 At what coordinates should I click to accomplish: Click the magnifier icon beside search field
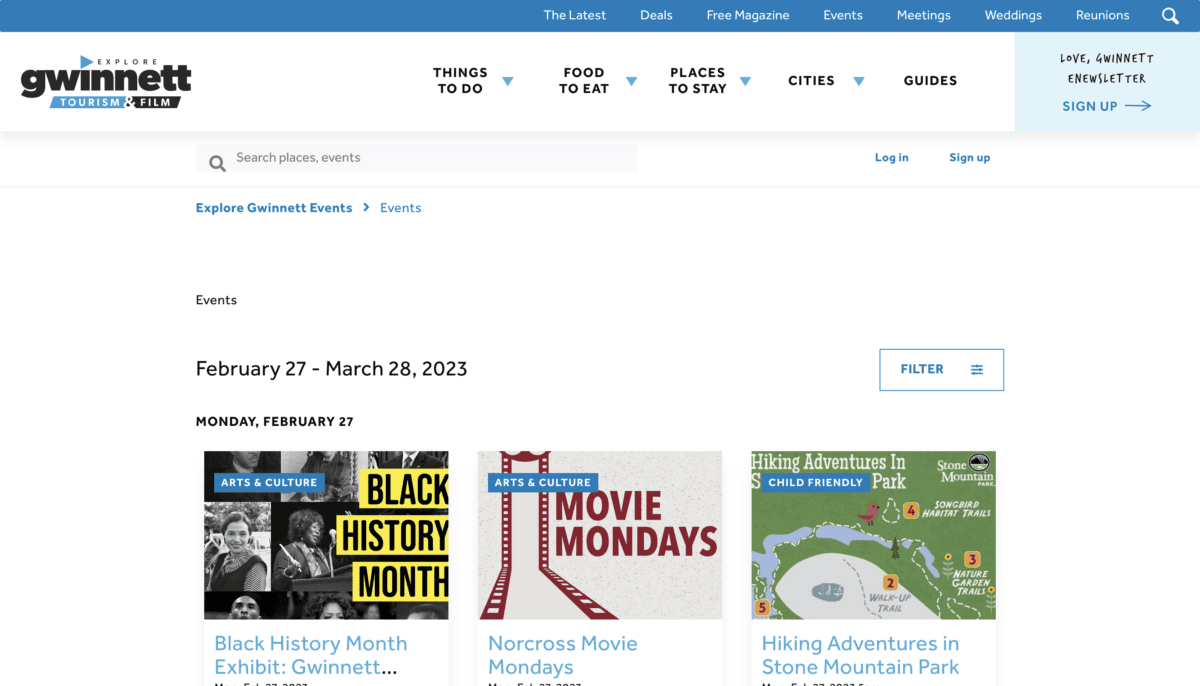[217, 163]
